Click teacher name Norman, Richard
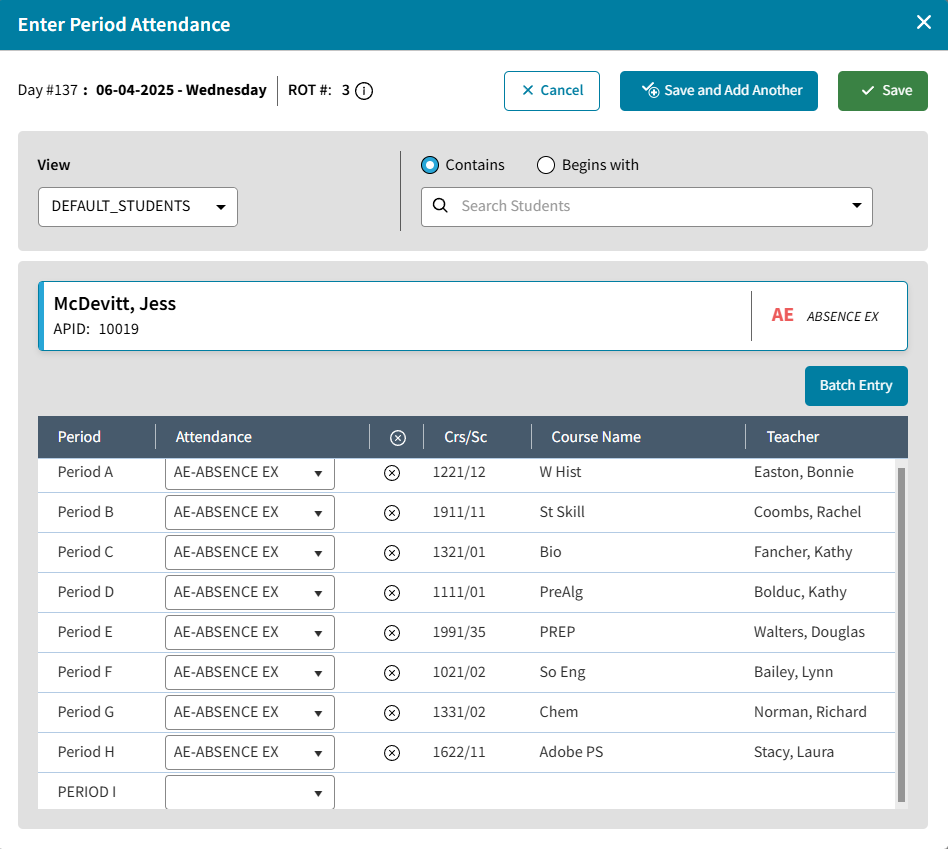The width and height of the screenshot is (948, 849). pos(810,712)
